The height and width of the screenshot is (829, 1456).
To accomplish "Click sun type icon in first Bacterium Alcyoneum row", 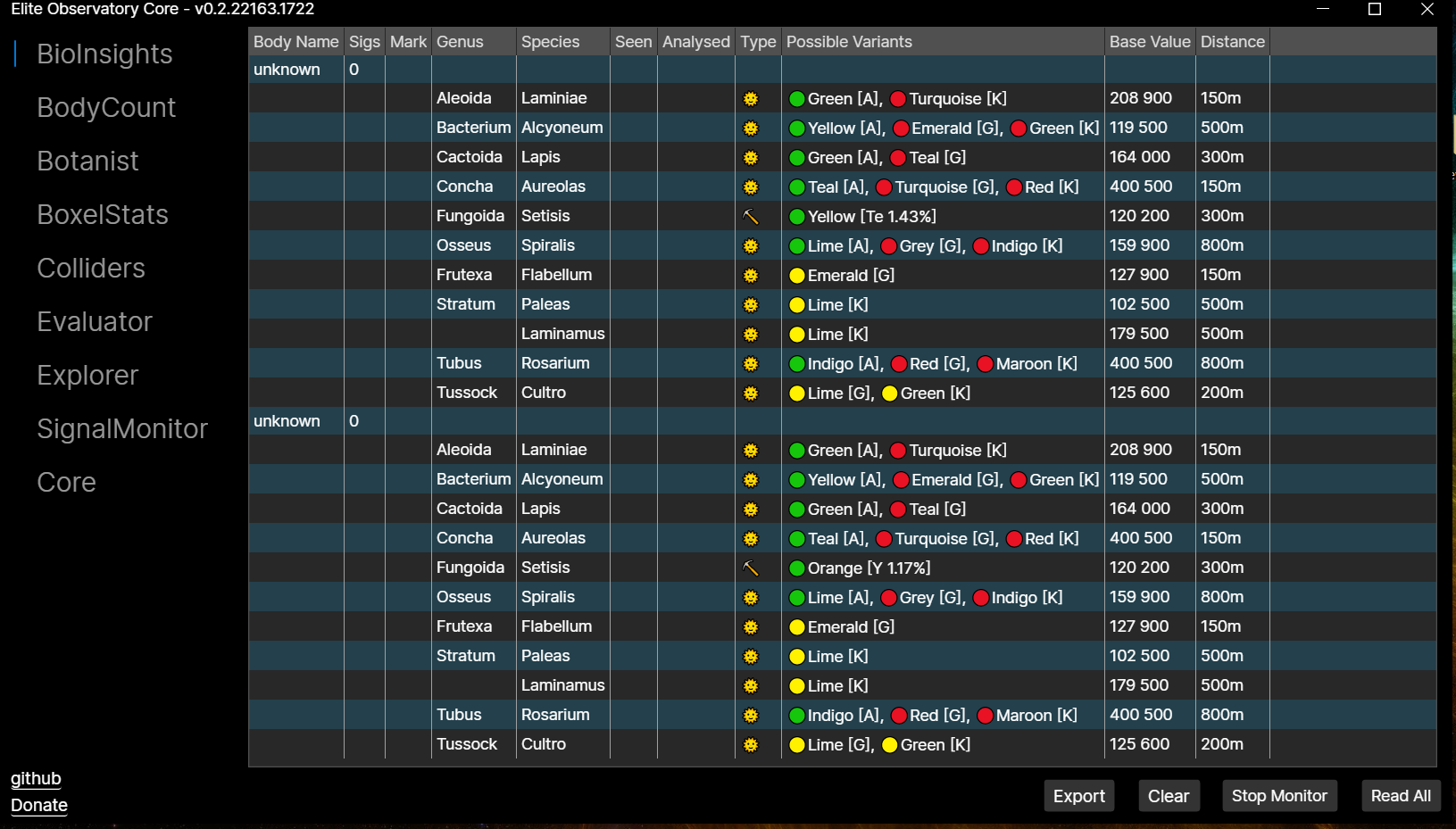I will tap(751, 128).
